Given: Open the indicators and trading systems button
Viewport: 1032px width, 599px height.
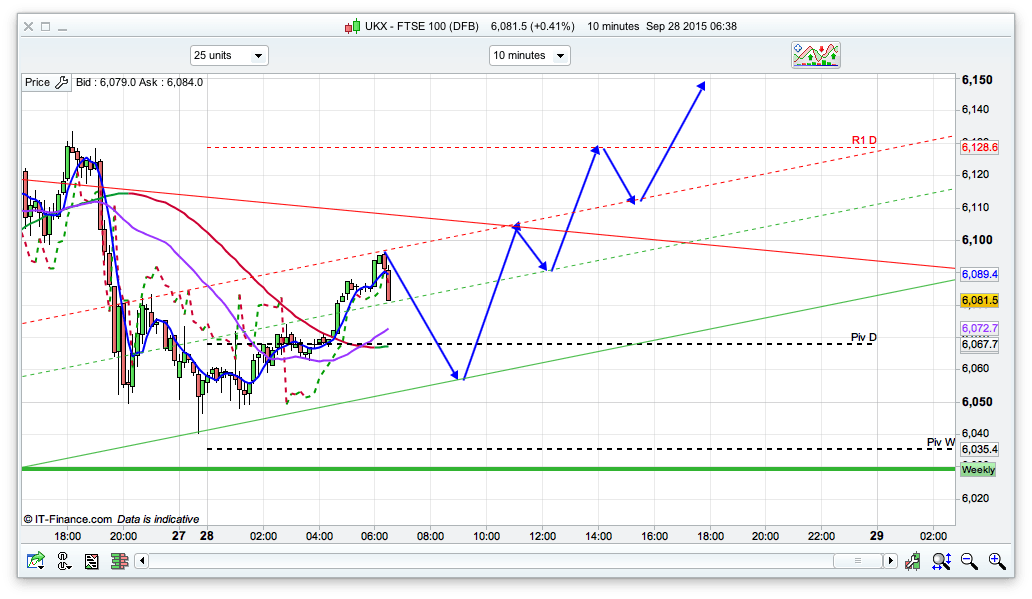Looking at the screenshot, I should (816, 55).
